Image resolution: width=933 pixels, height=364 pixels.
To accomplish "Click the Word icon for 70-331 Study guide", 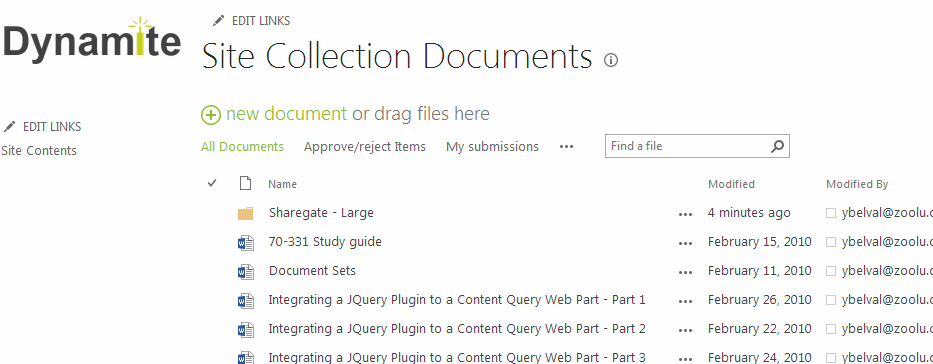I will (x=246, y=243).
